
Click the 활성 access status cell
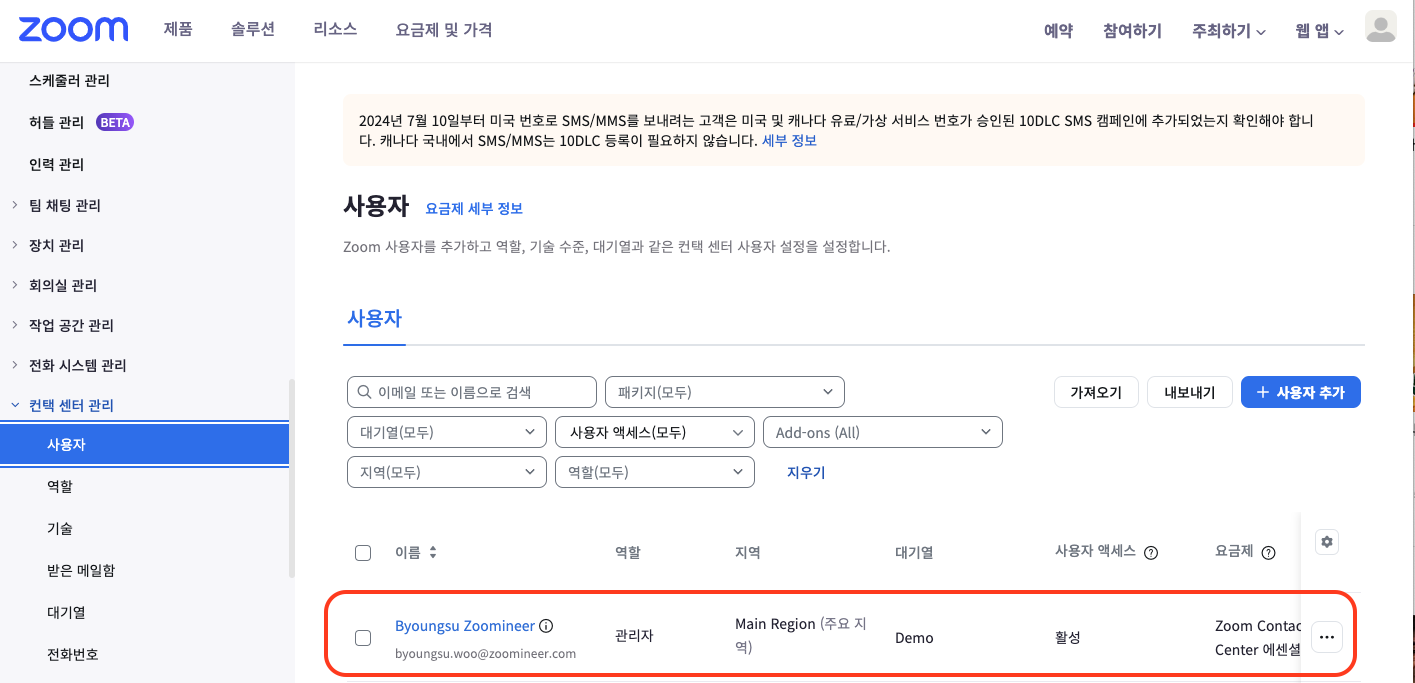(x=1068, y=638)
